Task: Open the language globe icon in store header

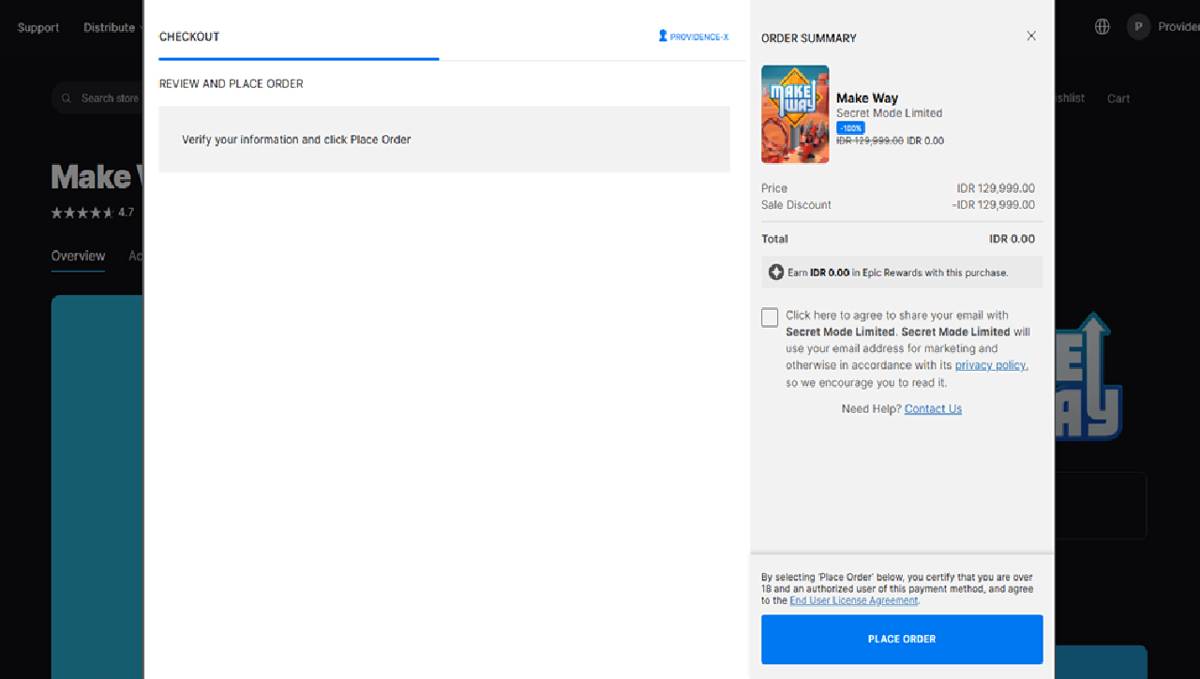Action: point(1102,27)
